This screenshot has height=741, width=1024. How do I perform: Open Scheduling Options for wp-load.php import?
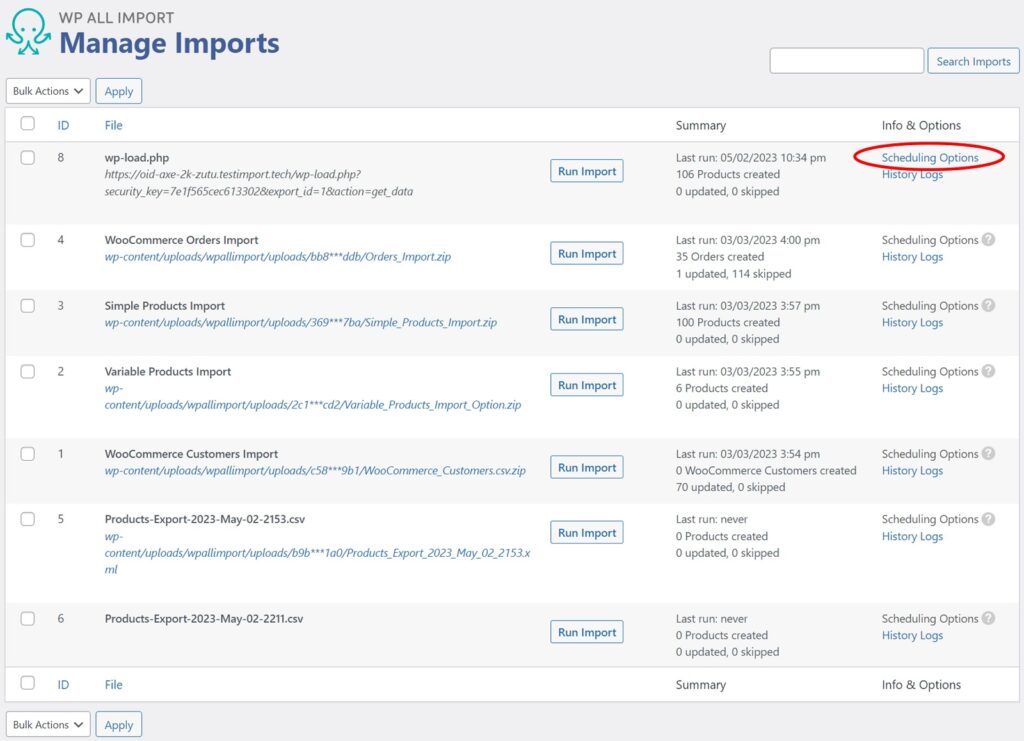pos(931,157)
